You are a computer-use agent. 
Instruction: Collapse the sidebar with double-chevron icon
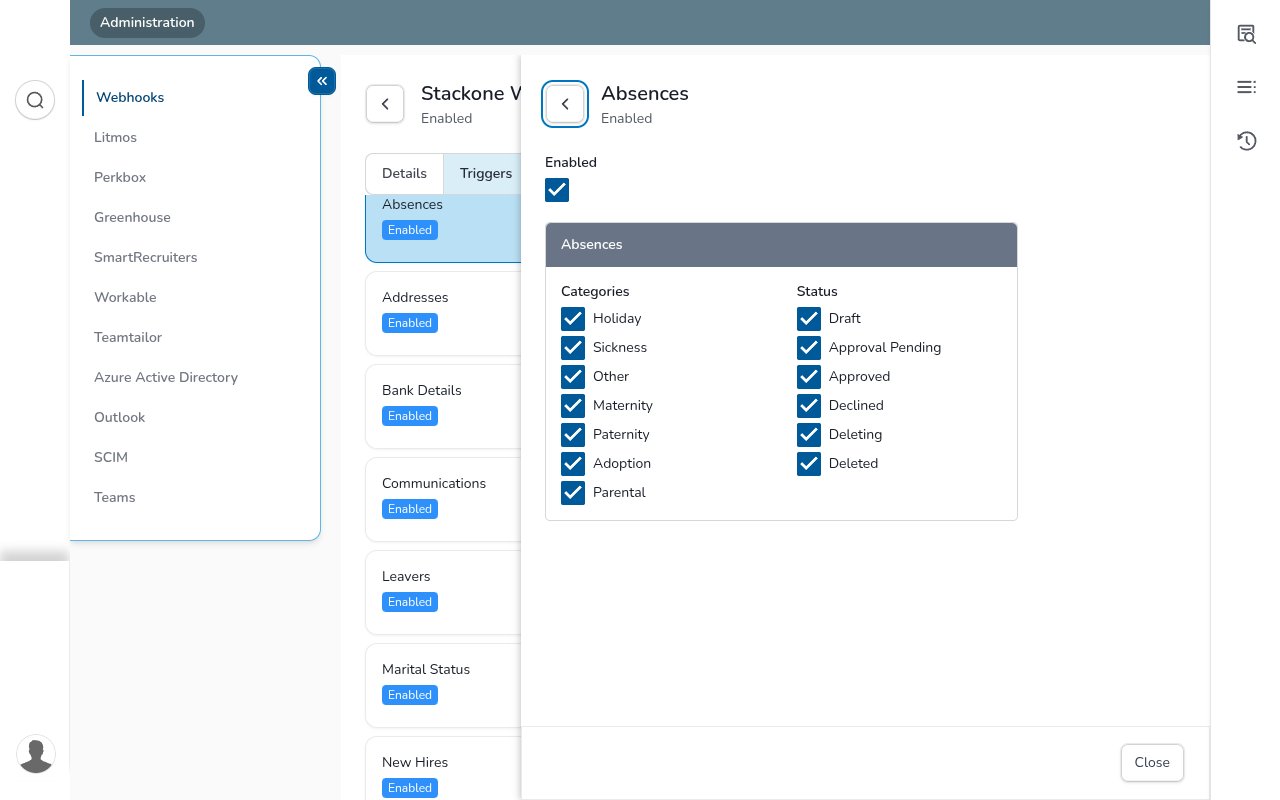click(322, 81)
